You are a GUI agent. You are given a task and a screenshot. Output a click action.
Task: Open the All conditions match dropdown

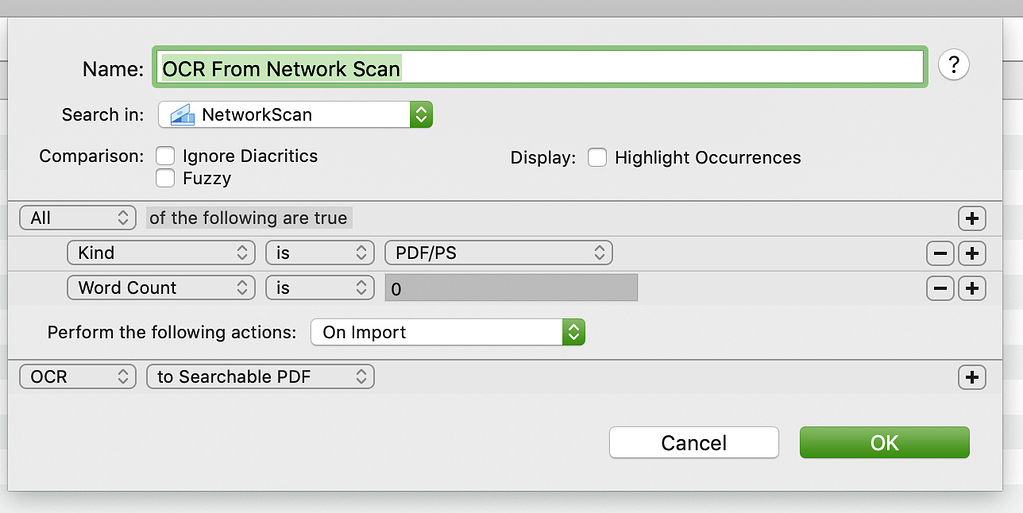[78, 218]
